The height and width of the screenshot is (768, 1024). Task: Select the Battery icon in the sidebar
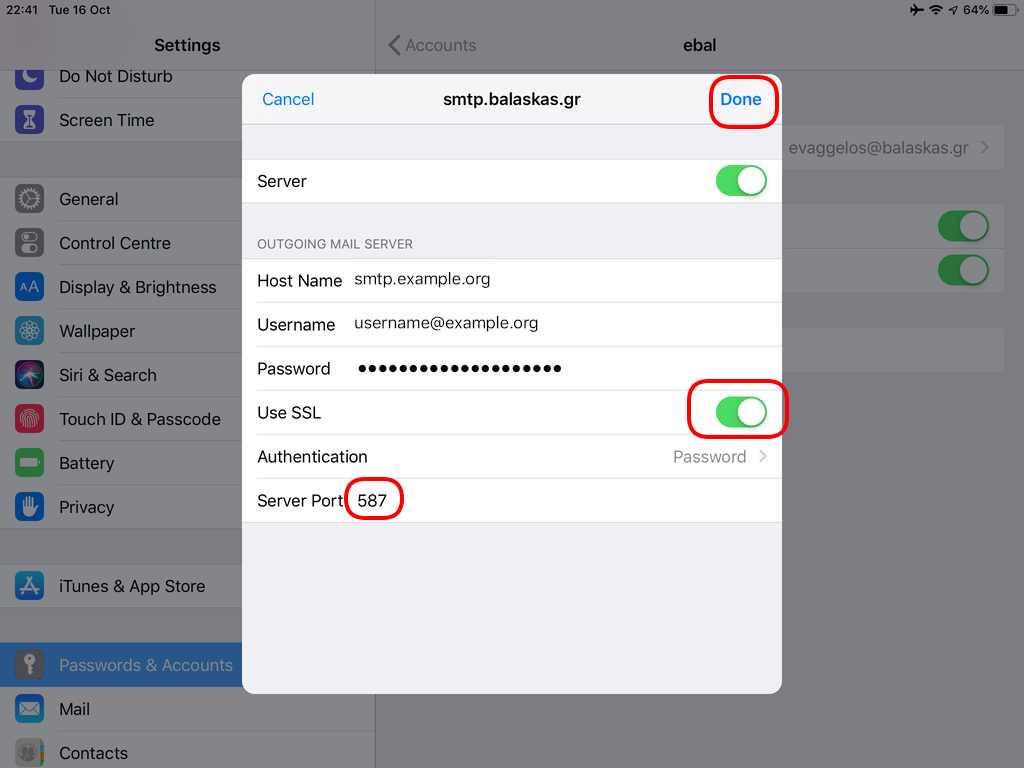point(29,463)
